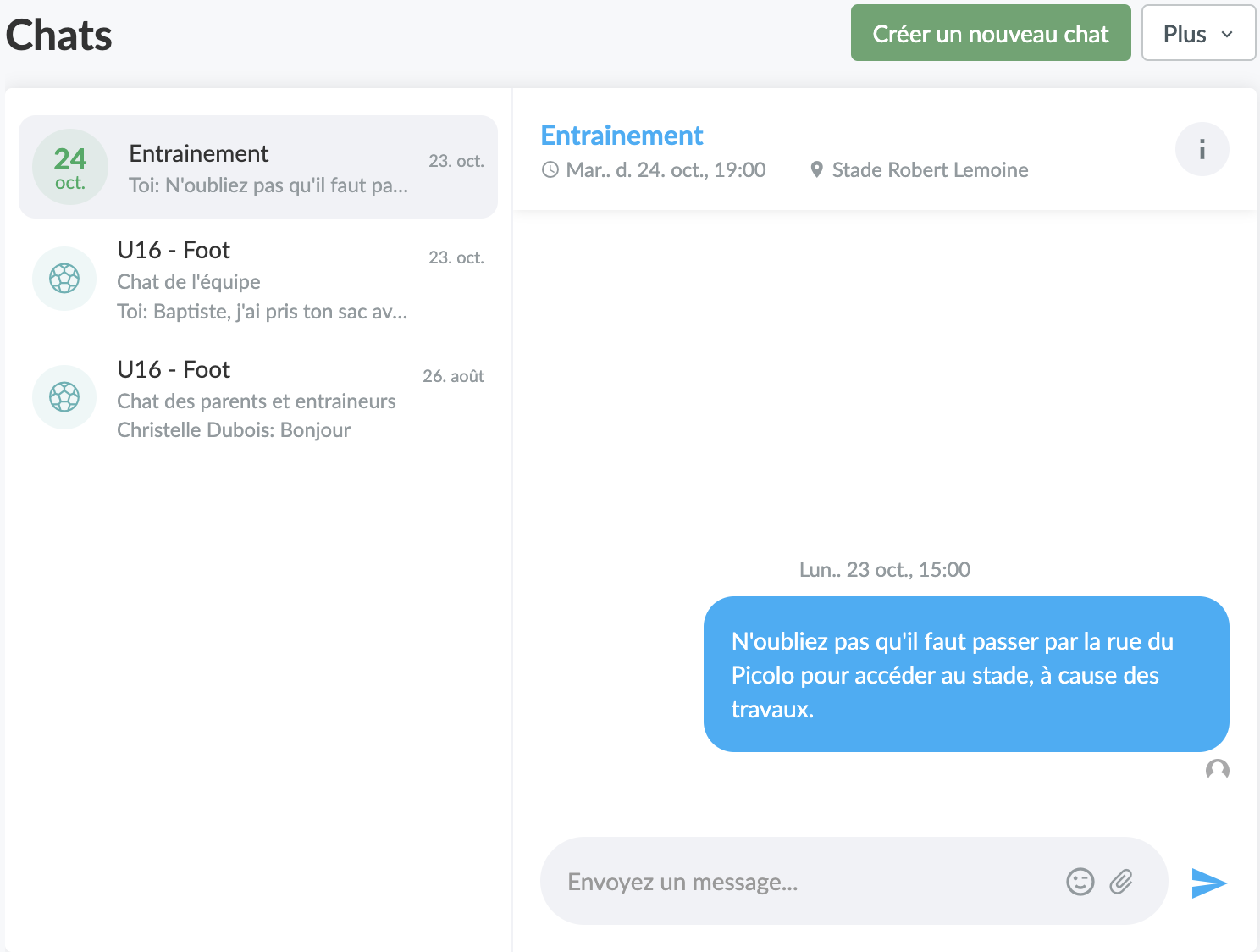Viewport: 1260px width, 952px height.
Task: Open the chat info button
Action: pos(1202,150)
